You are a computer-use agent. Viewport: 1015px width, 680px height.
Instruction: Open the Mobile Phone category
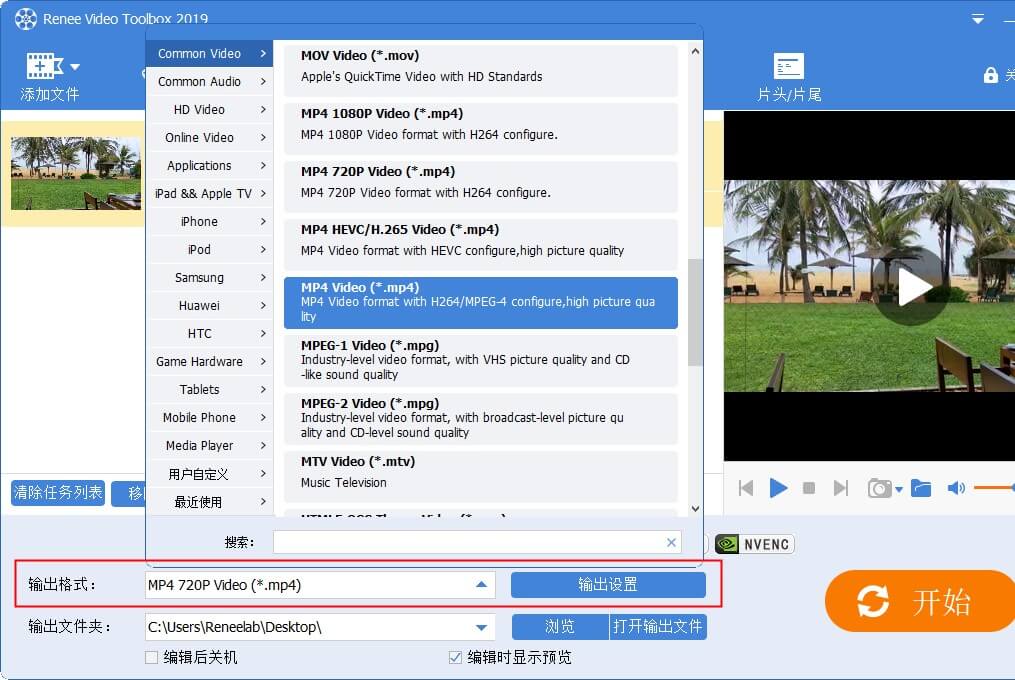point(210,417)
